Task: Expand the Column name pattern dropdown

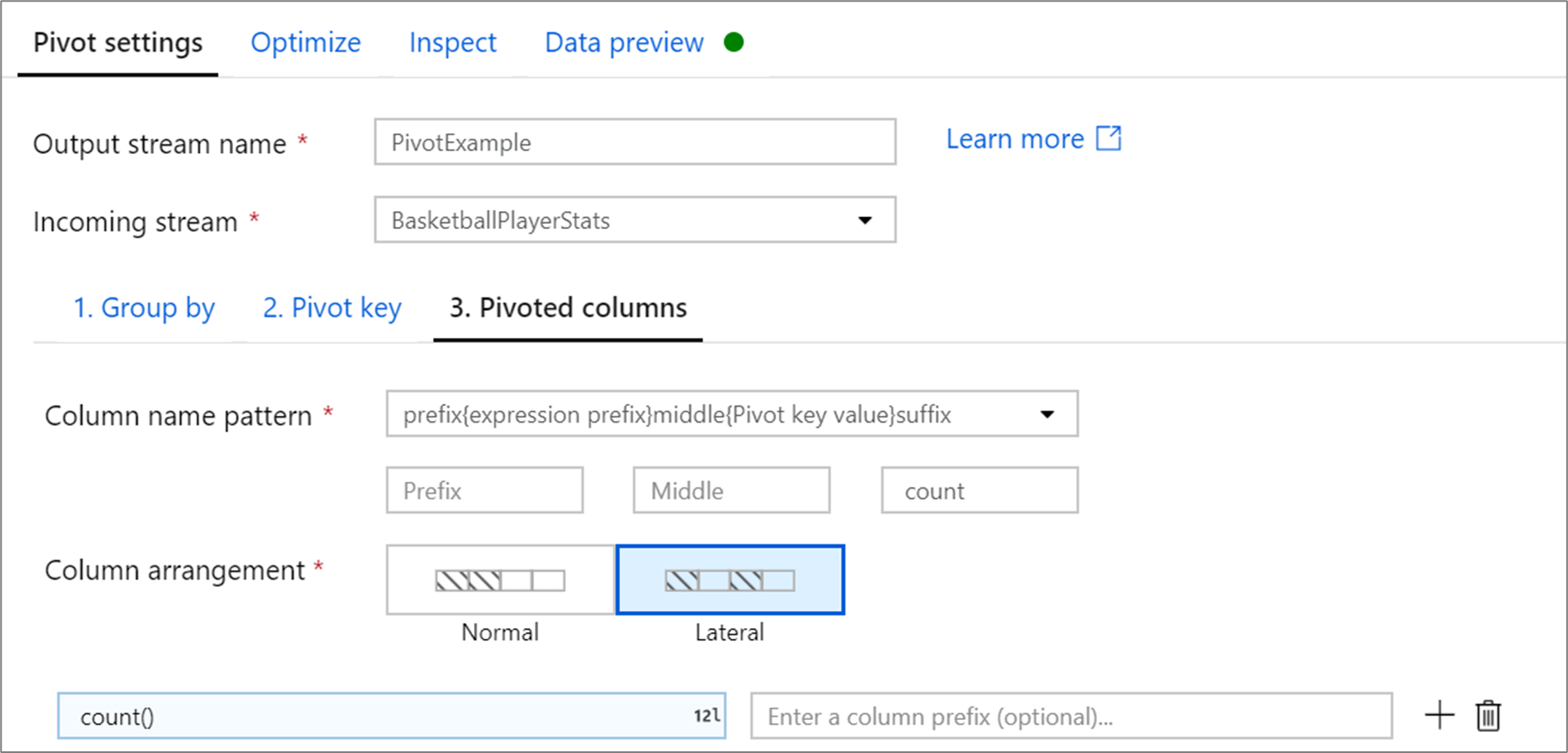Action: [1047, 414]
